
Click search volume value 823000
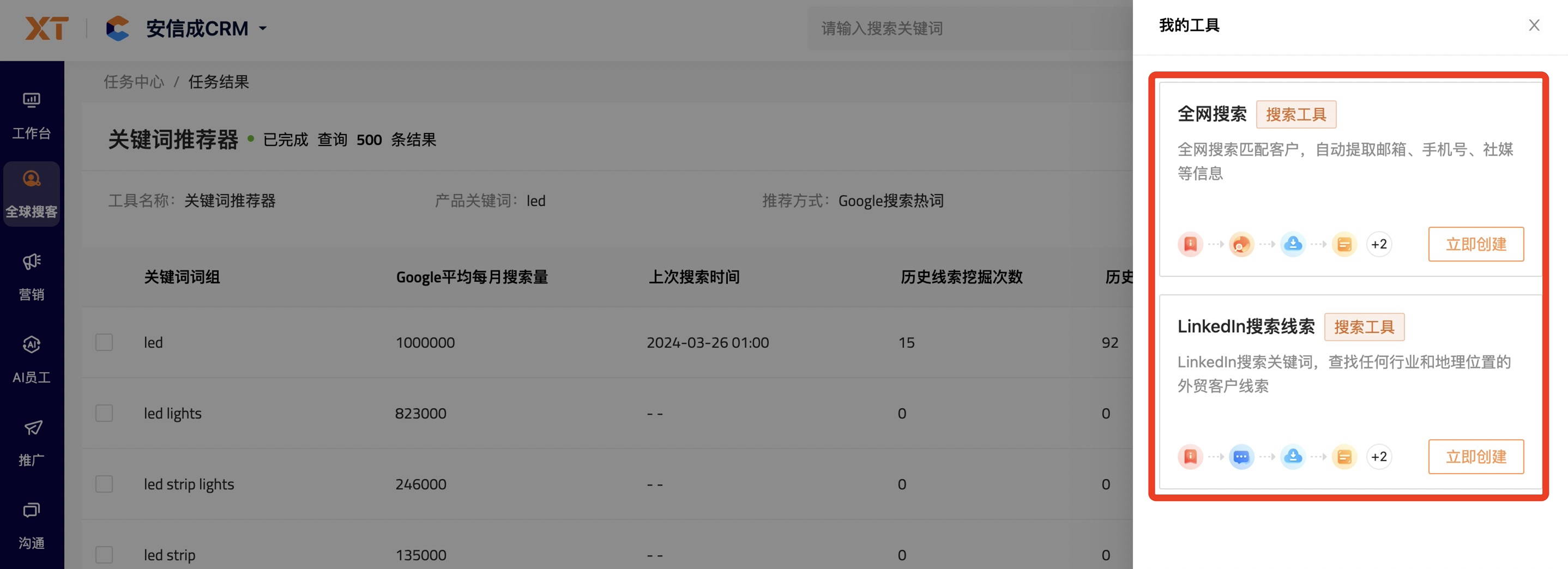tap(420, 413)
